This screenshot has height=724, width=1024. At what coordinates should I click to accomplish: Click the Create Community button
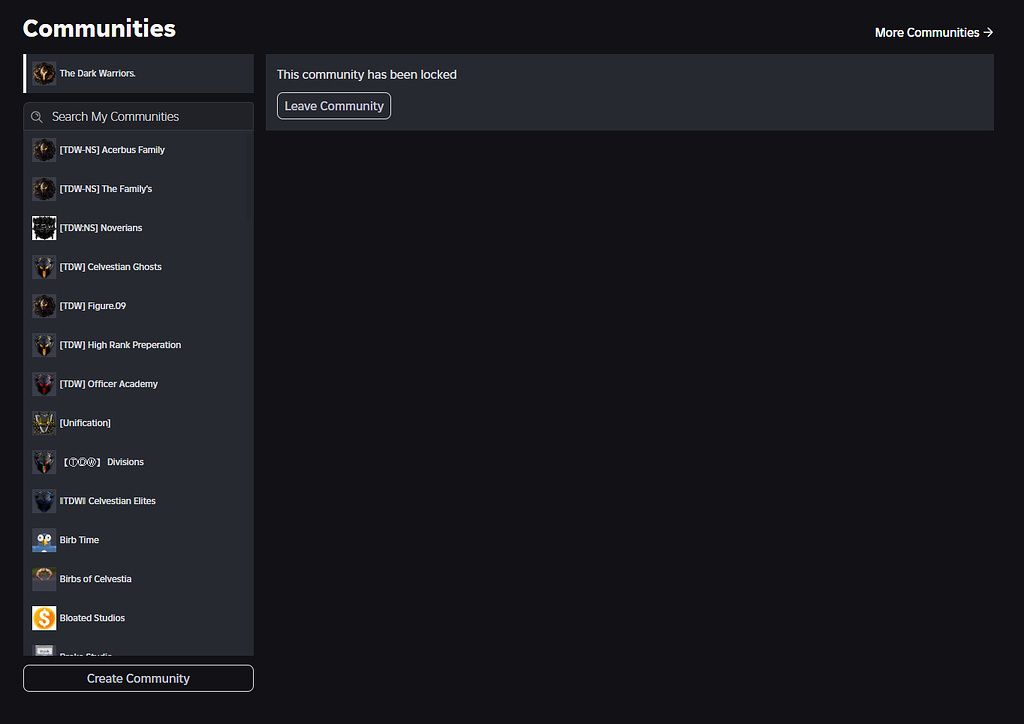tap(138, 678)
